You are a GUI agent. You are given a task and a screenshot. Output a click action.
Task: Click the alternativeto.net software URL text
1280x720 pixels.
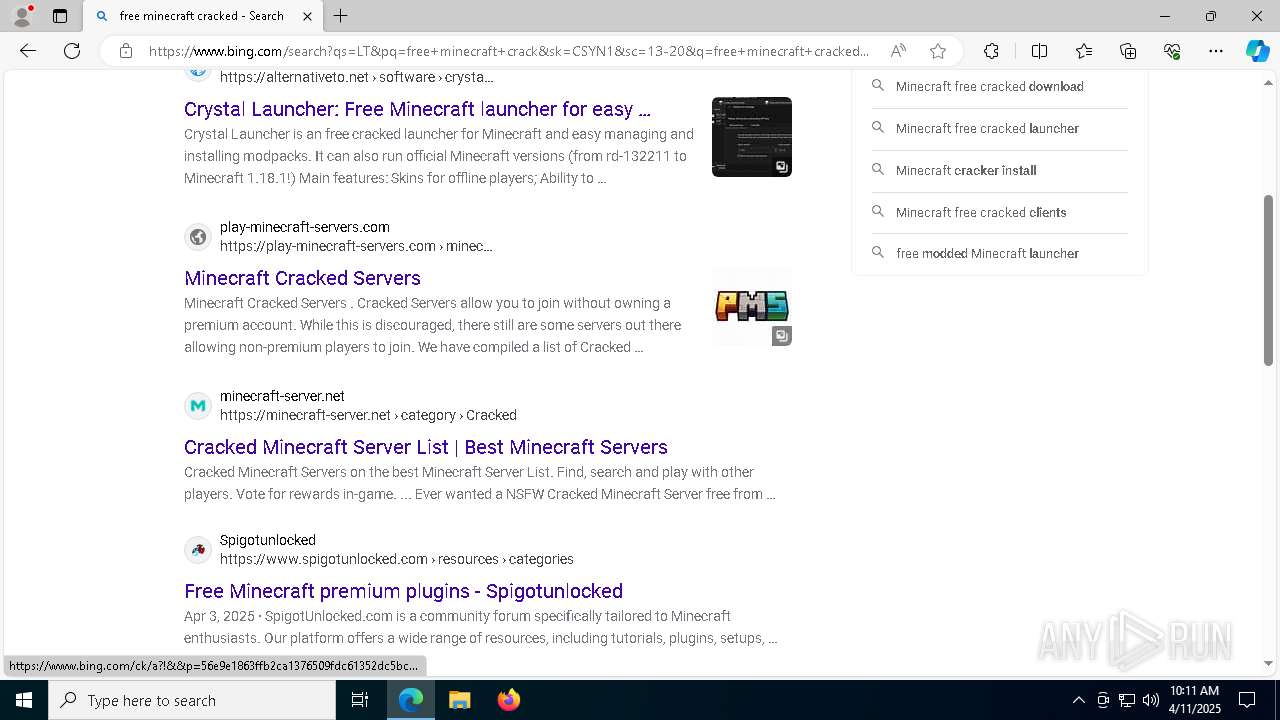(x=357, y=77)
